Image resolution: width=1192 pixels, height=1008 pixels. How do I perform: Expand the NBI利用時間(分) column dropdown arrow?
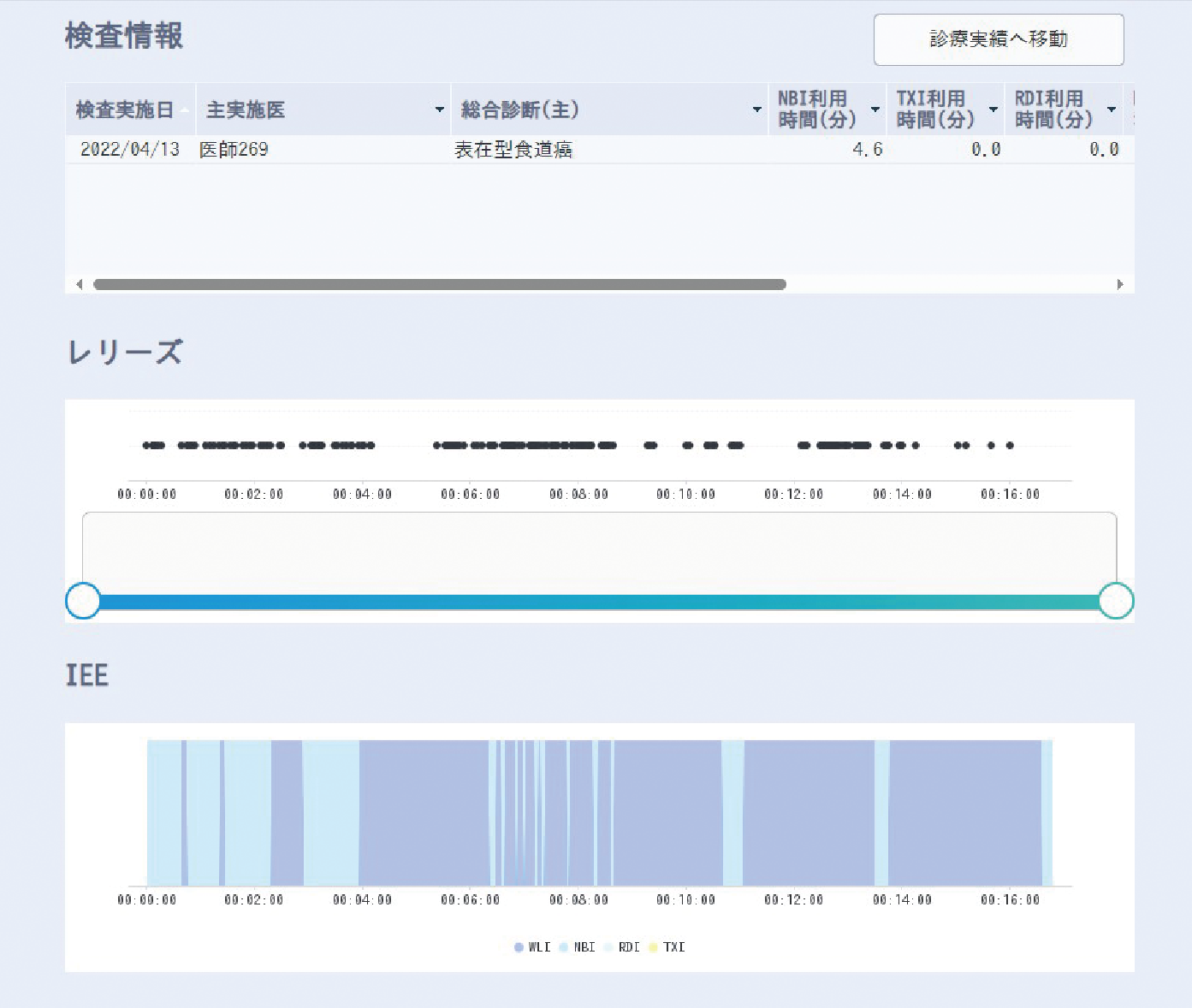coord(875,110)
